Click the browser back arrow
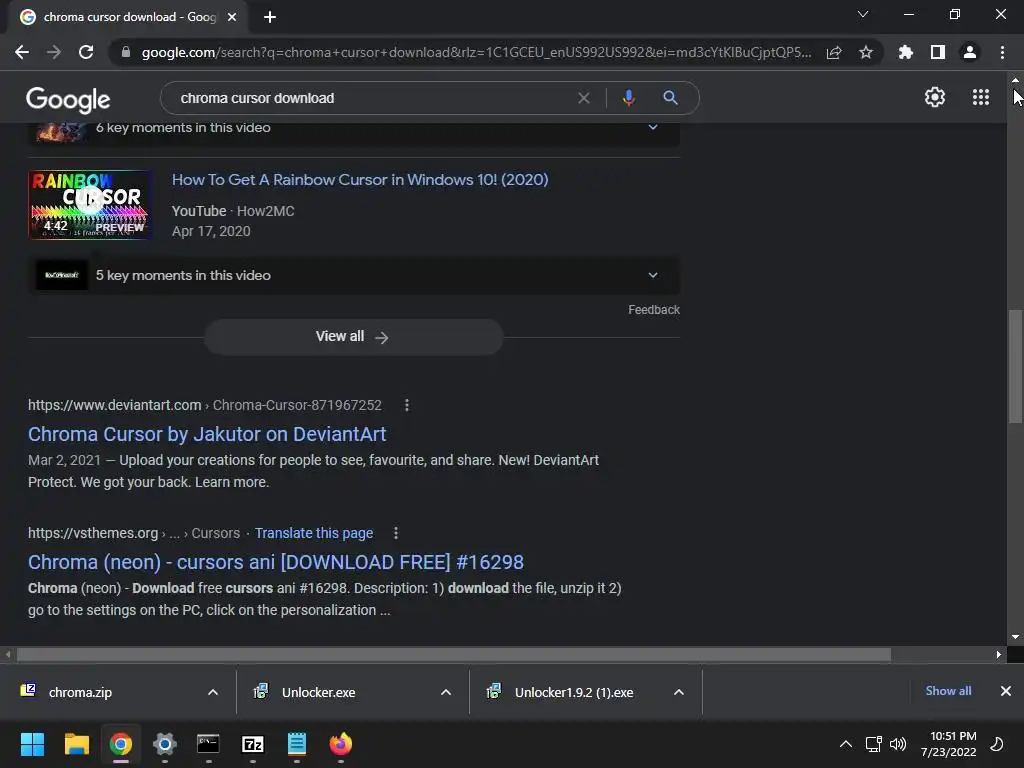The height and width of the screenshot is (768, 1024). 22,52
